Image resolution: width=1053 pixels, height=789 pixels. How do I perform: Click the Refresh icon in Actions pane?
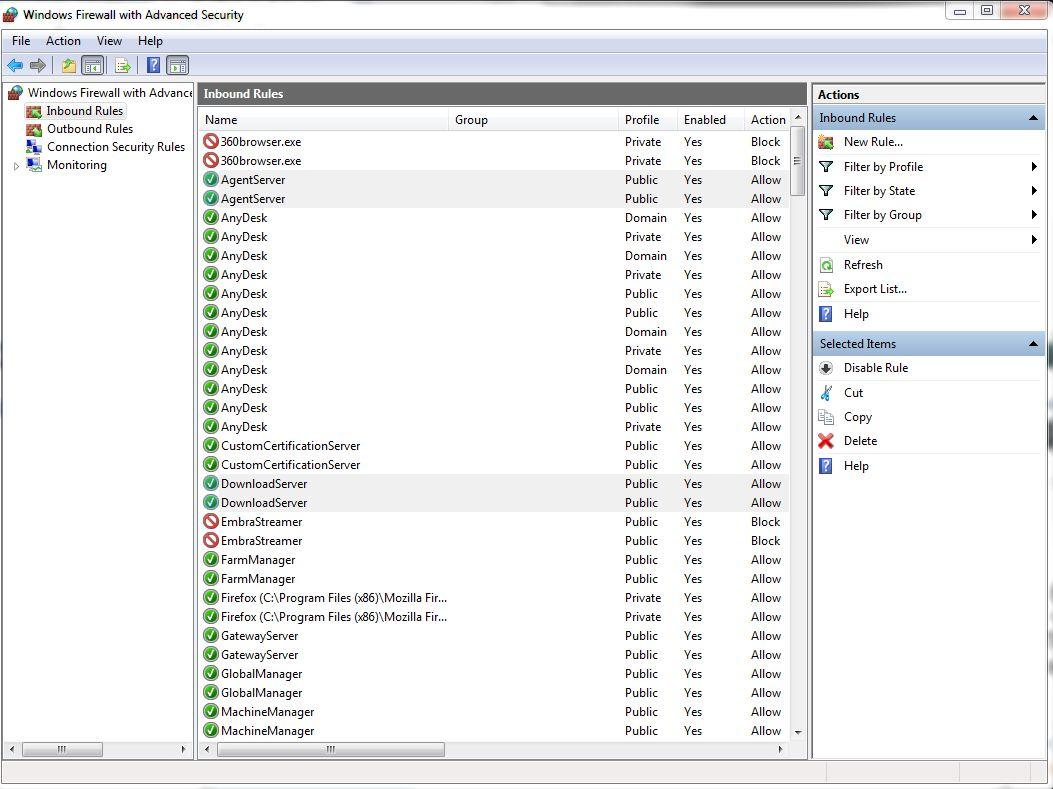click(826, 265)
